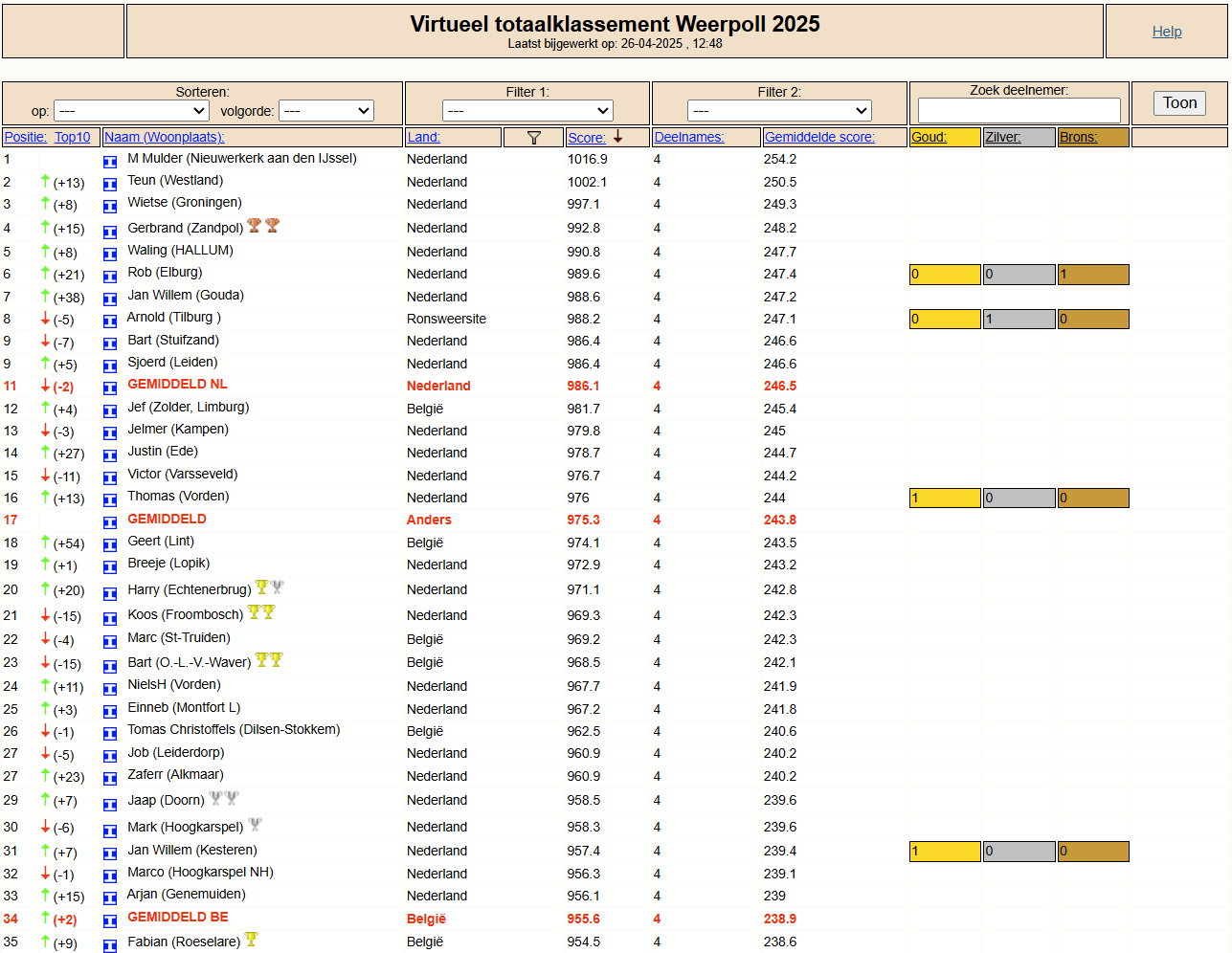Open the Help link
This screenshot has width=1232, height=953.
coord(1167,32)
